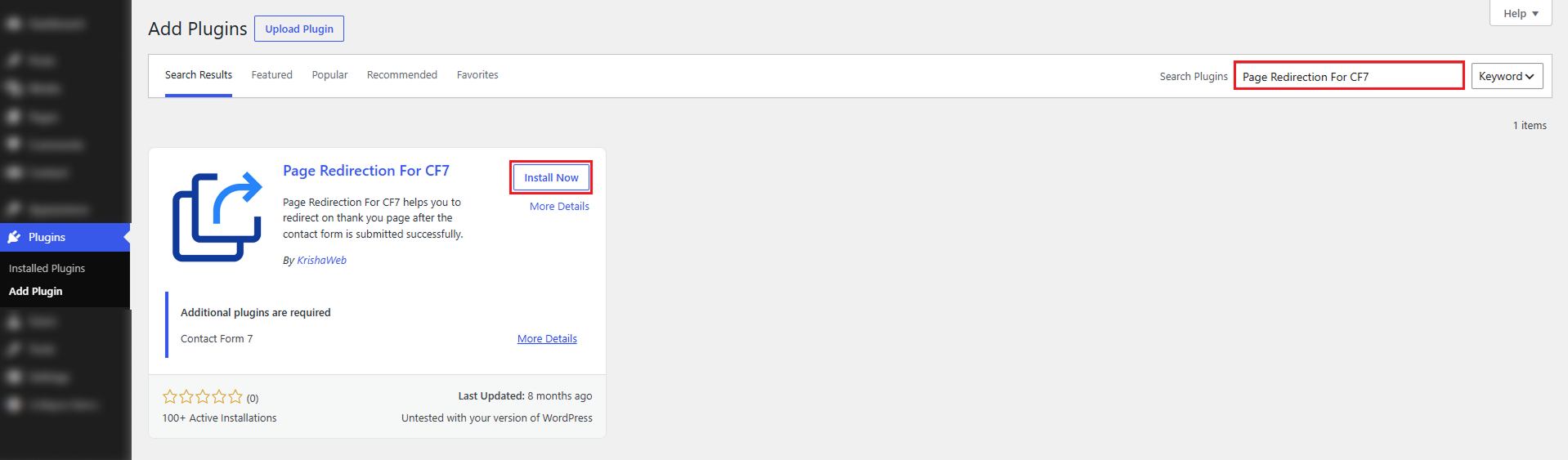Screen dimensions: 1568x460
Task: Click the Plugins plug icon in the sidebar
Action: pyautogui.click(x=14, y=237)
